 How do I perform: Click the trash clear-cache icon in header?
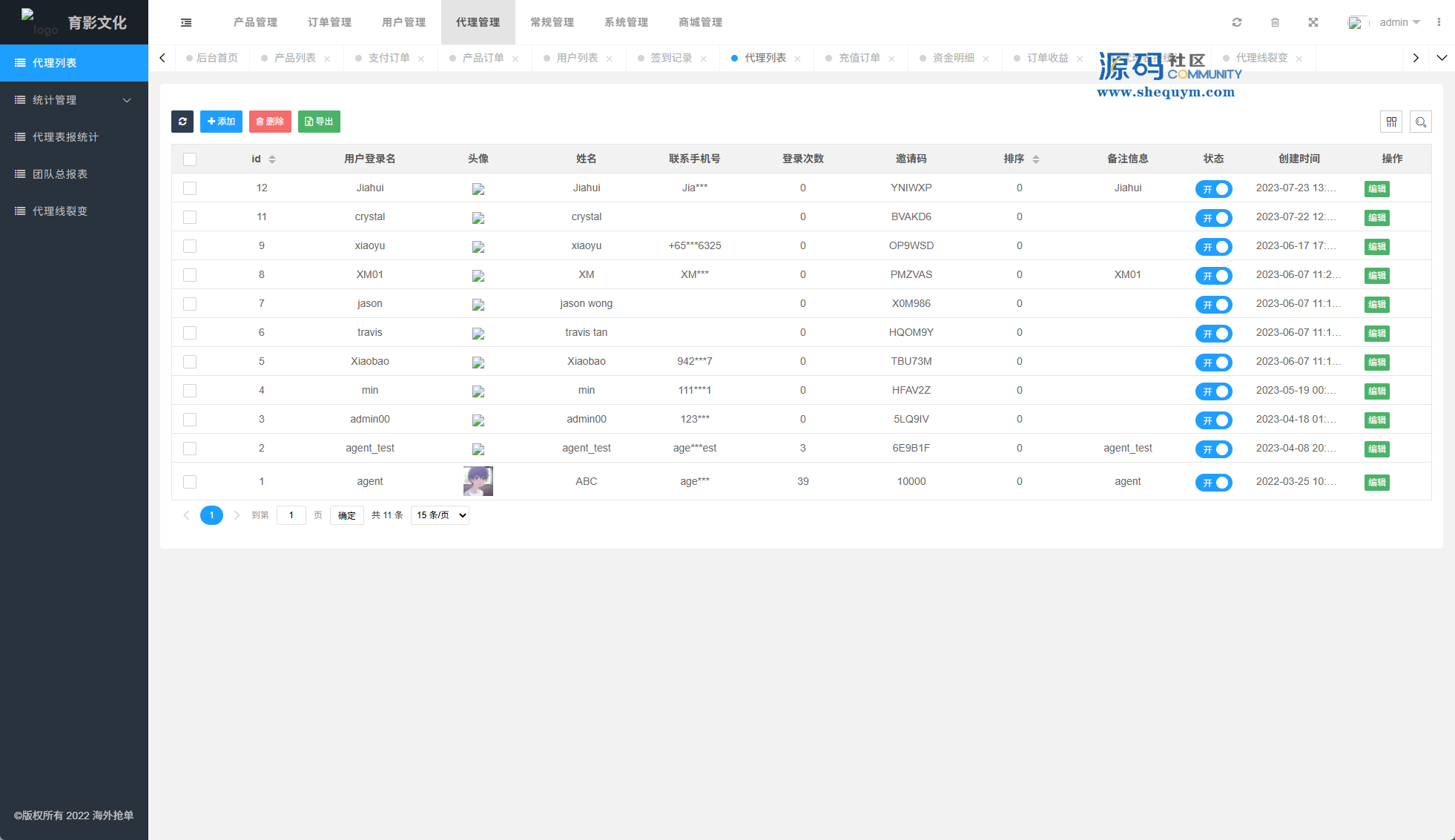point(1275,22)
